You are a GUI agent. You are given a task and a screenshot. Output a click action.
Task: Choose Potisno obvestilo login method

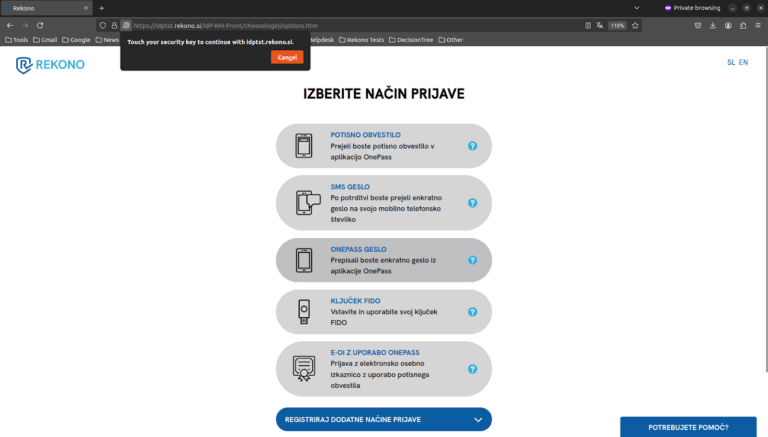tap(384, 146)
